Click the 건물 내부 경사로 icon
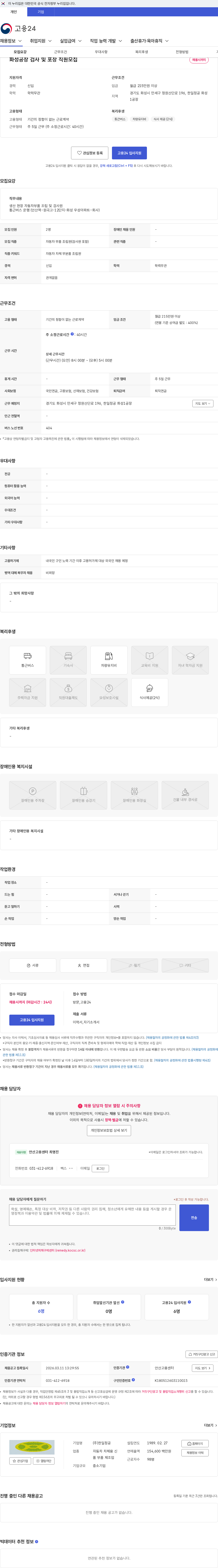 (x=185, y=795)
